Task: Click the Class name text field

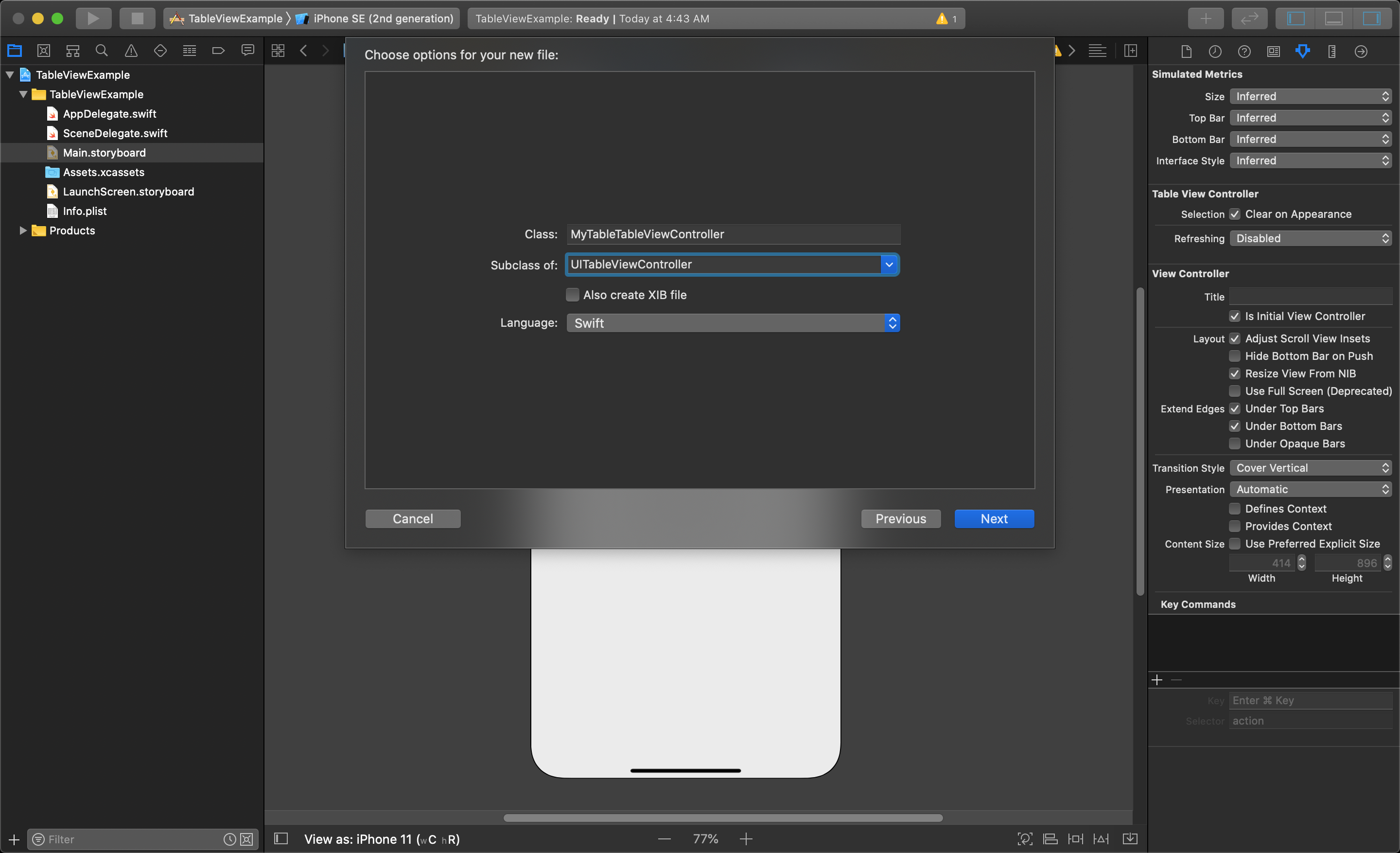Action: pyautogui.click(x=733, y=234)
